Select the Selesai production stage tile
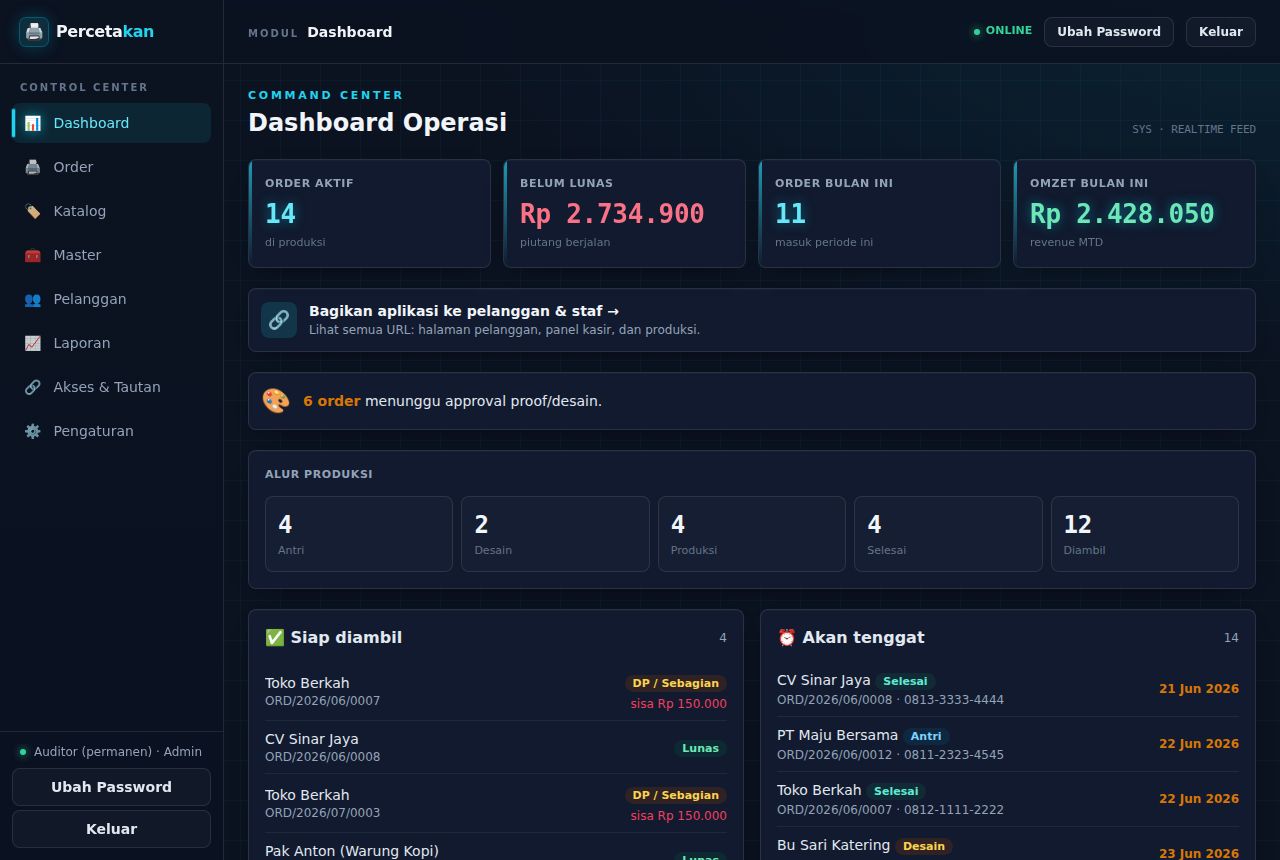Screen dimensions: 1280x860 click(x=948, y=534)
